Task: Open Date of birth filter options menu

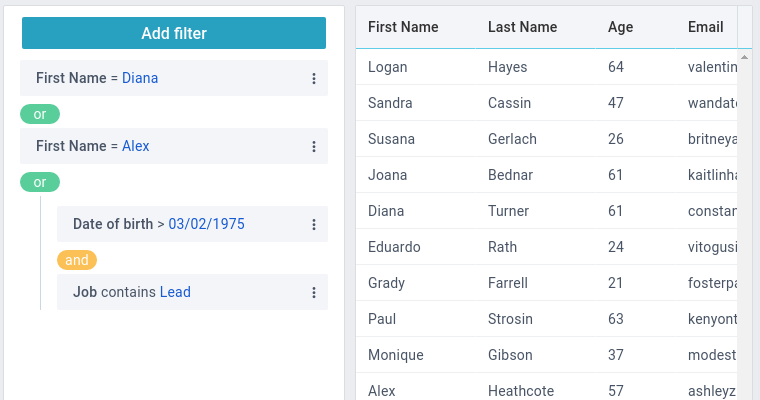Action: click(313, 224)
